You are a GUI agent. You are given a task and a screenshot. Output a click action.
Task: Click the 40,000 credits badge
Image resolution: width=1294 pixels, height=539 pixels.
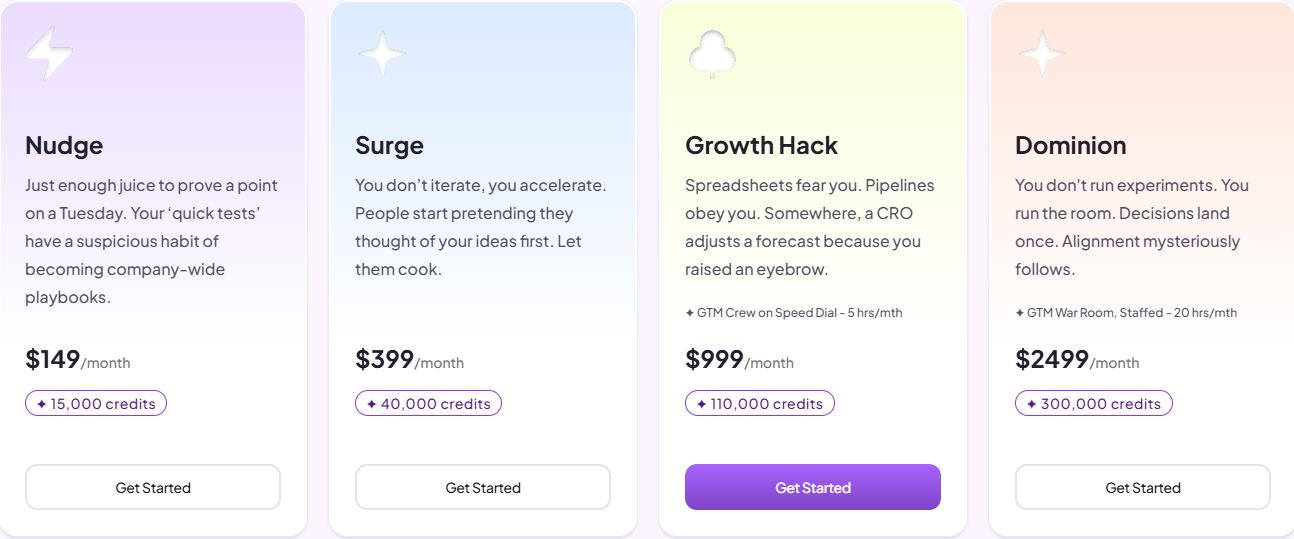428,403
